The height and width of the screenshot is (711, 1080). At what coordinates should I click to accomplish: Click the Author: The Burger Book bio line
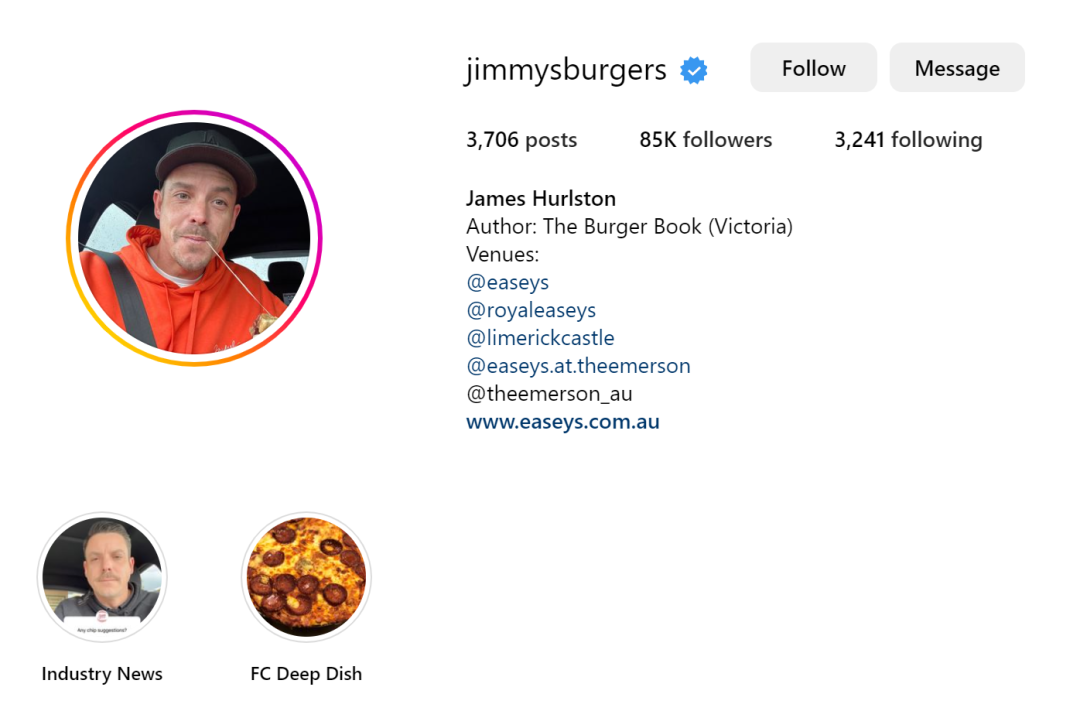(630, 227)
